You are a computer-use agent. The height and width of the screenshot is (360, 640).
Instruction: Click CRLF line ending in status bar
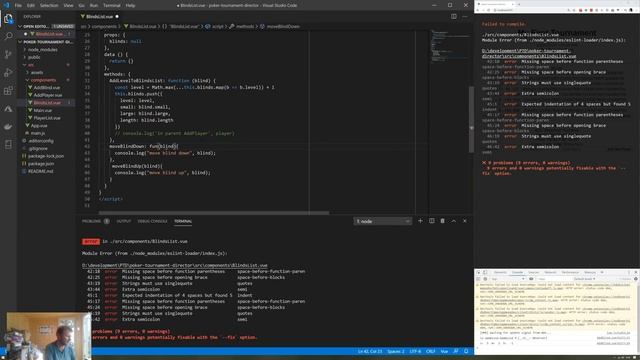431,351
